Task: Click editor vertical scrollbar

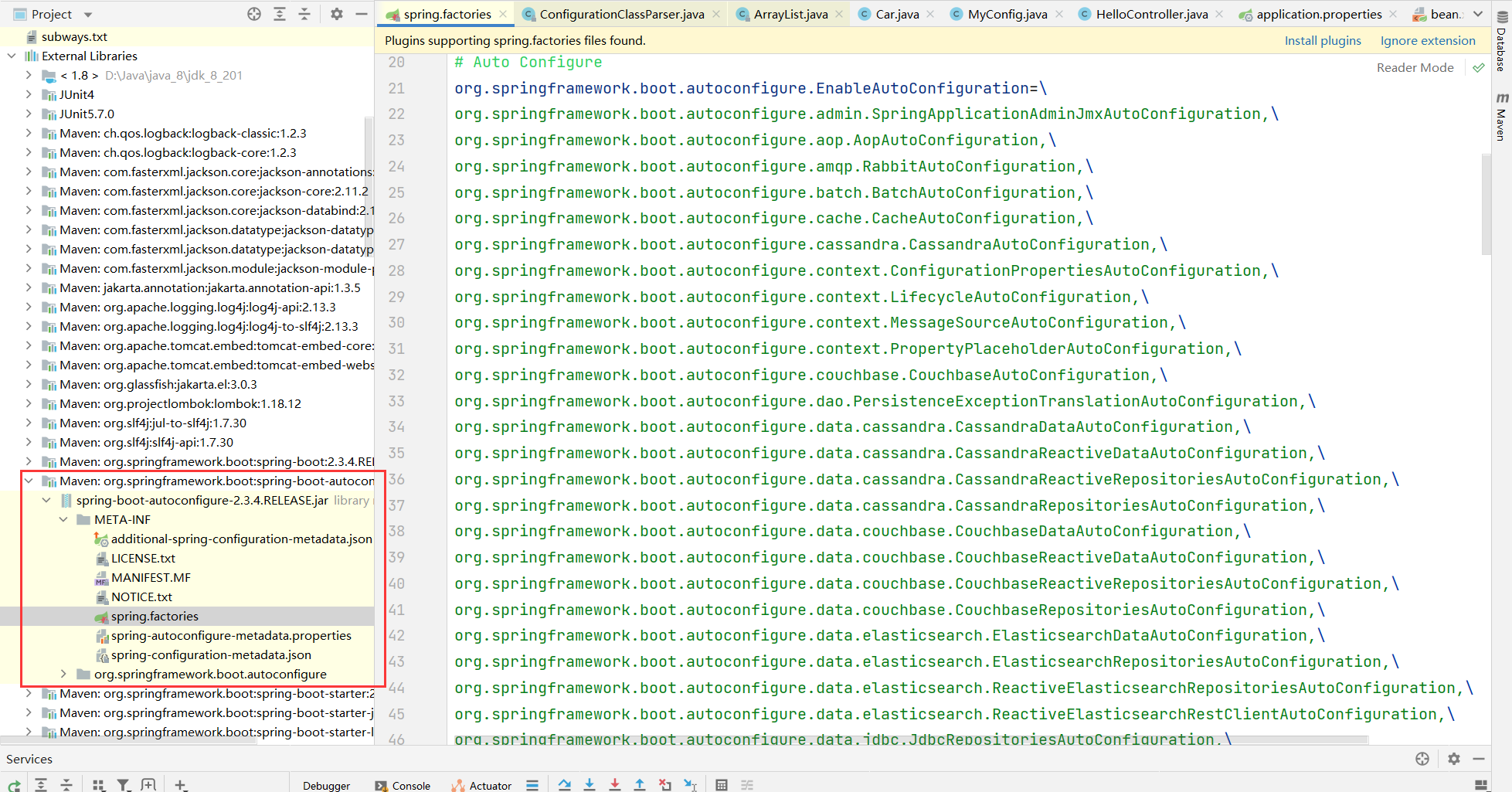Action: pos(1486,204)
